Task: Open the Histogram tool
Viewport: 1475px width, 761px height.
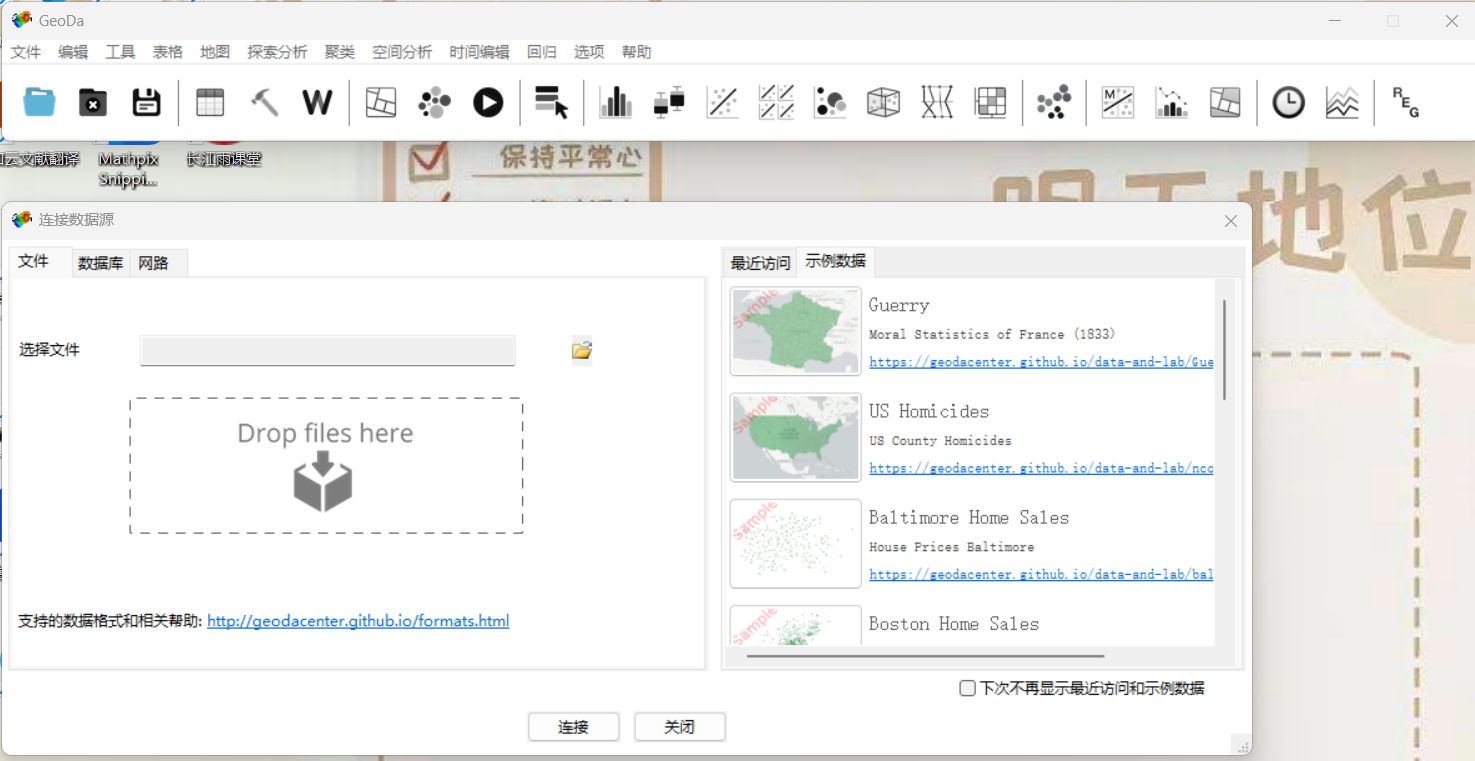Action: point(615,101)
